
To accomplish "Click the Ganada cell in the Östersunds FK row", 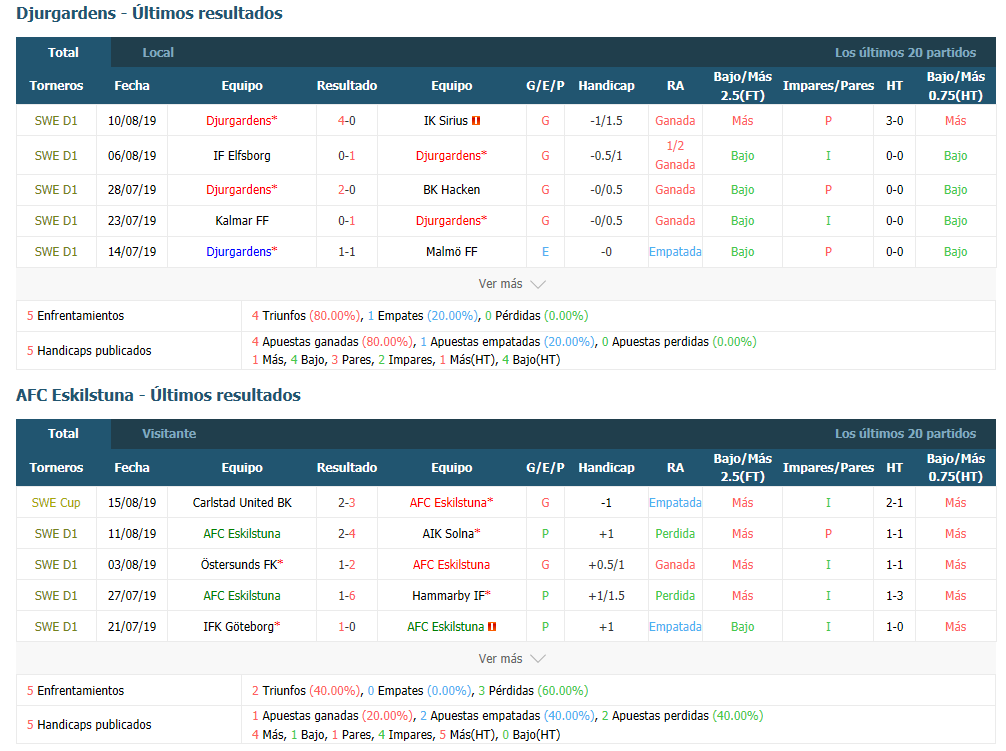I will (x=675, y=565).
